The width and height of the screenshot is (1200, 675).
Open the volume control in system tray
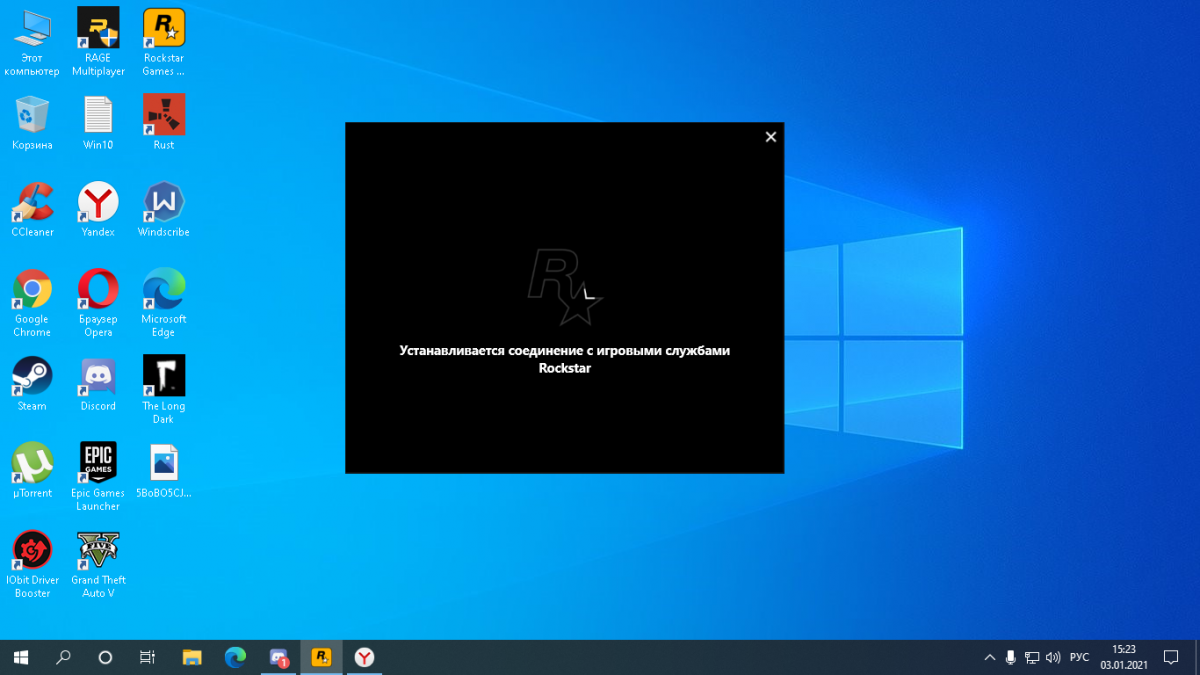pos(1053,658)
